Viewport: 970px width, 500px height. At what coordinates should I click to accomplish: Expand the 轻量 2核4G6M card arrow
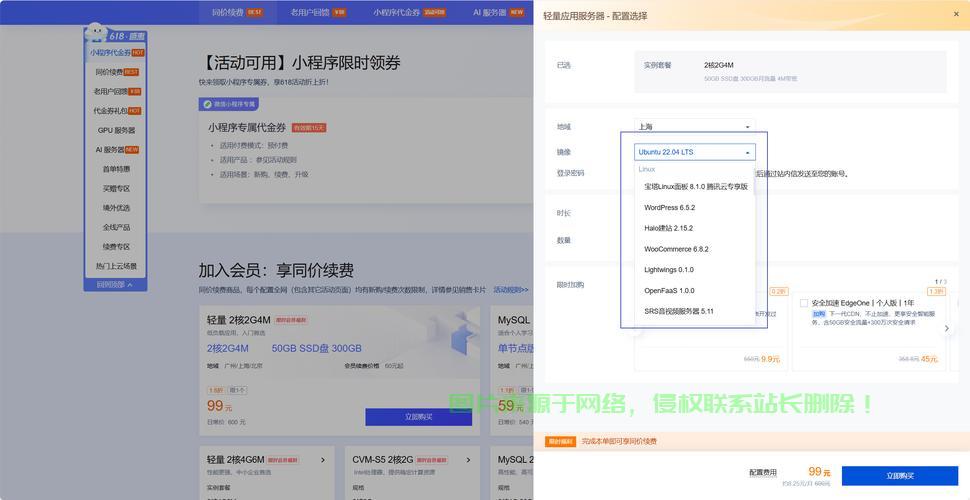coord(323,460)
